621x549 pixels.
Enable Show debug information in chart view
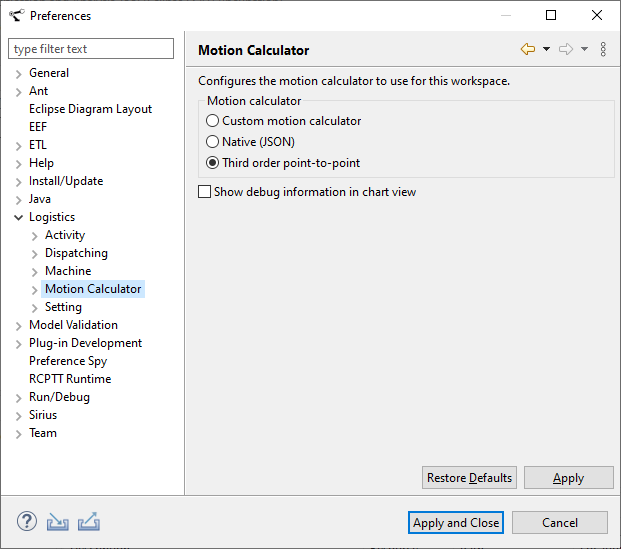coord(205,192)
